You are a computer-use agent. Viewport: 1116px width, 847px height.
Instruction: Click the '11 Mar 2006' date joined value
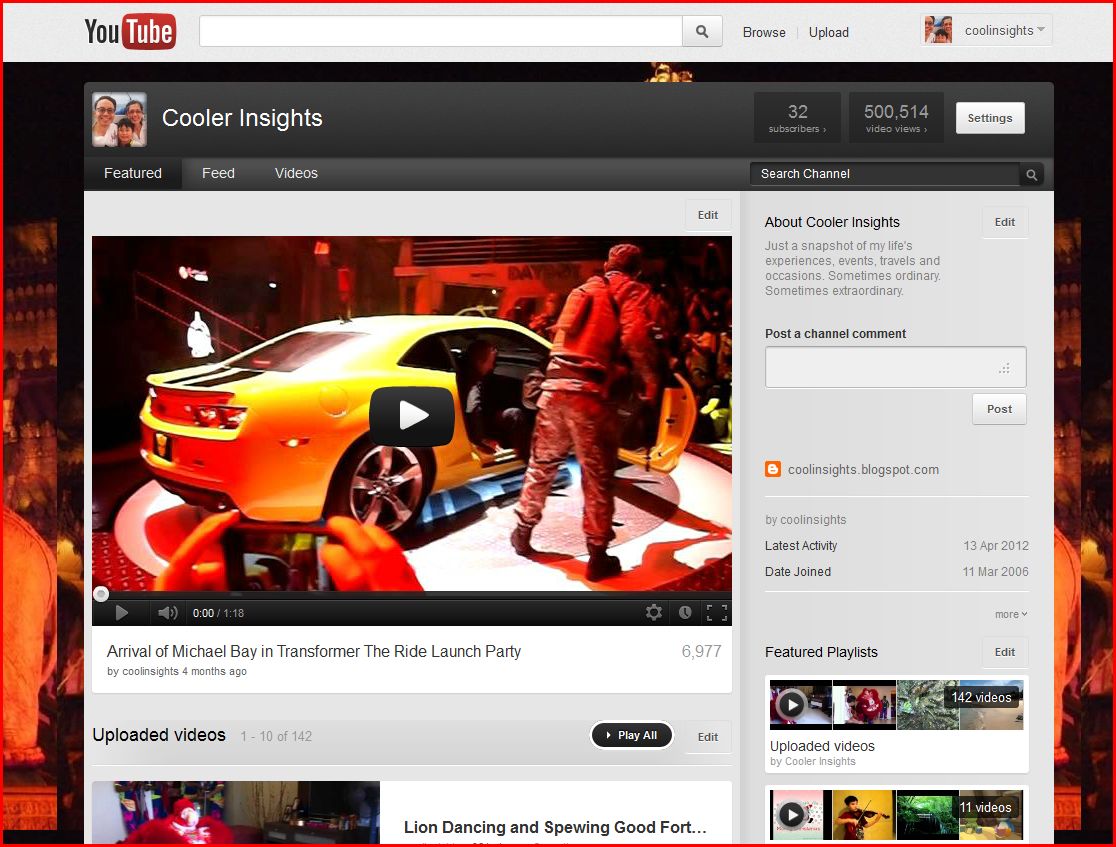click(x=995, y=572)
